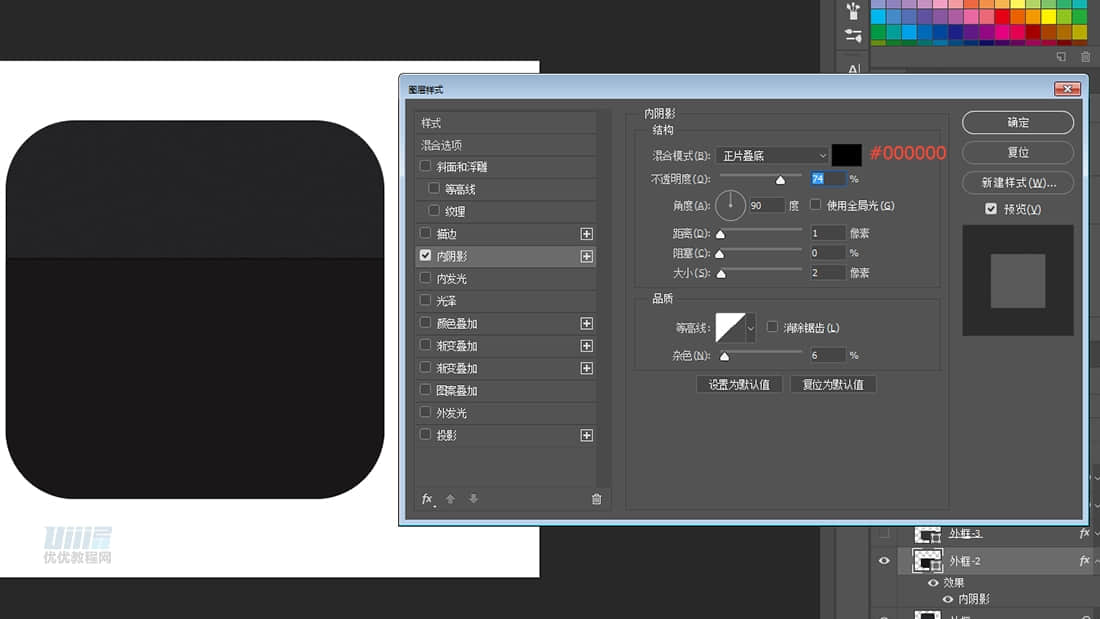Click the 不透明度 slider handle
The height and width of the screenshot is (619, 1100).
tap(780, 180)
